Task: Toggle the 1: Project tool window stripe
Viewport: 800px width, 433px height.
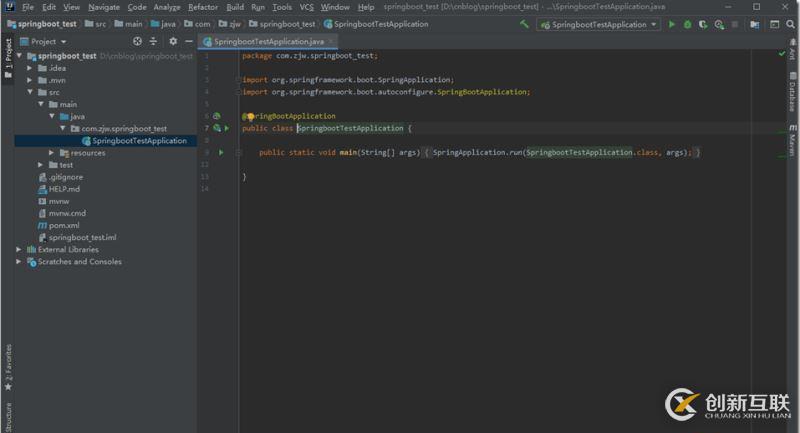Action: click(x=8, y=58)
